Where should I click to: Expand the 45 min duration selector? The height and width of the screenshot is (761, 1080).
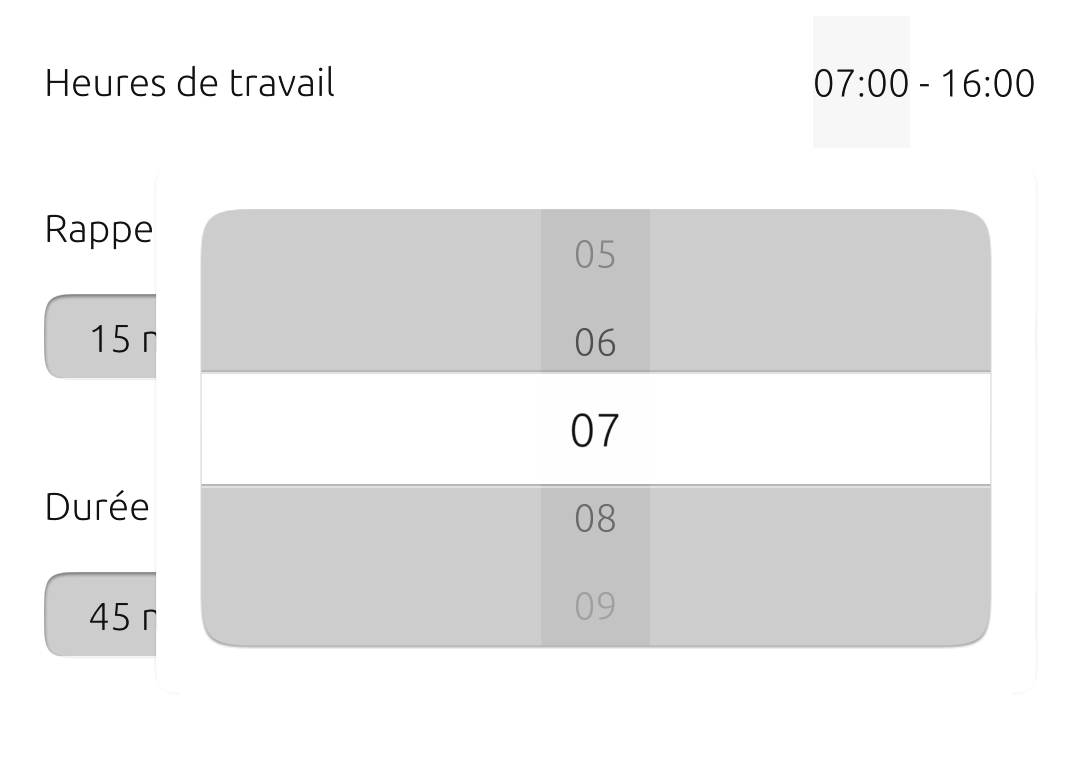click(x=100, y=616)
